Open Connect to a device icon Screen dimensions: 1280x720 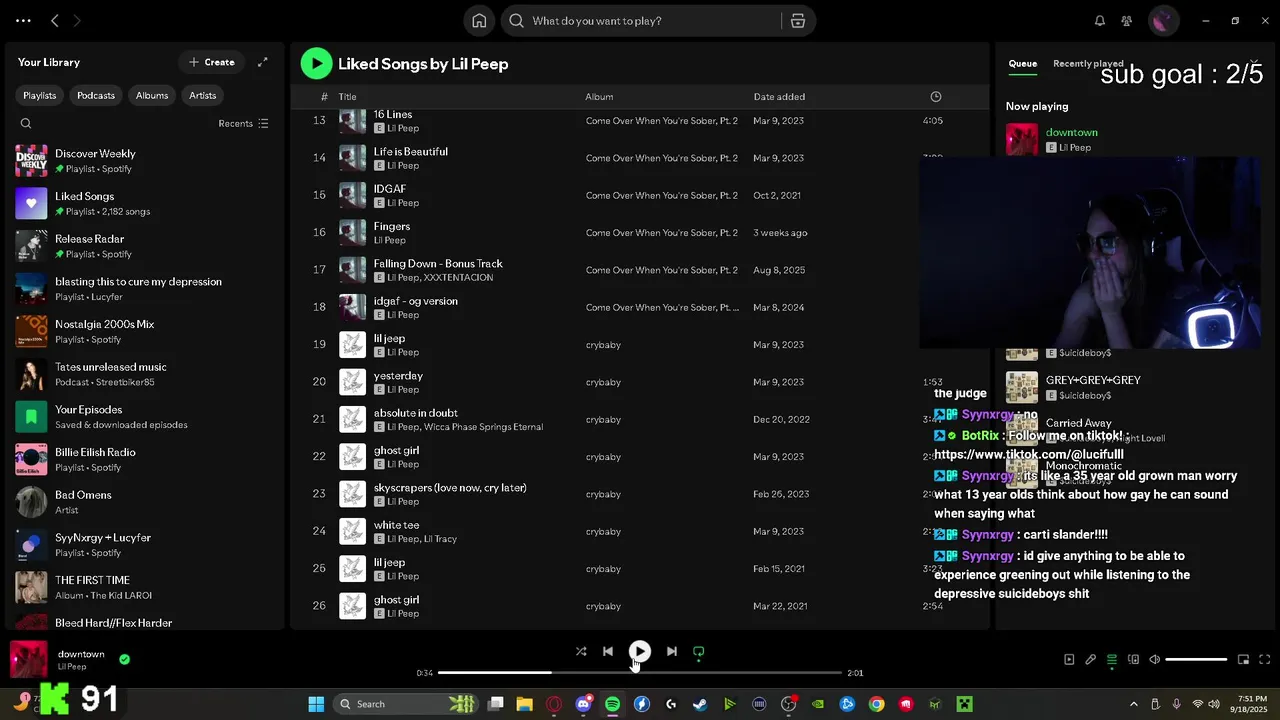(x=1133, y=659)
